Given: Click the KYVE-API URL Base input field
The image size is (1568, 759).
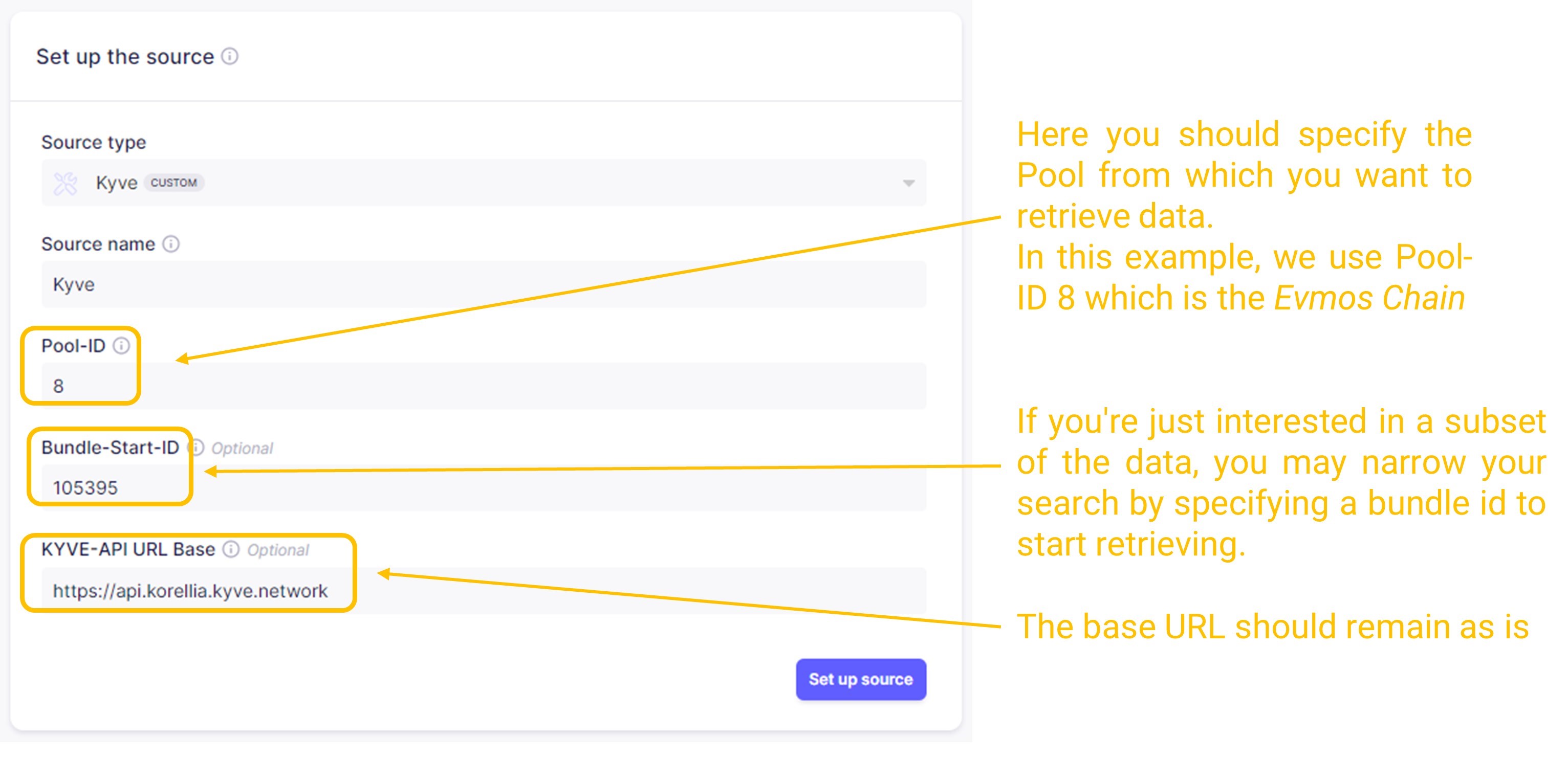Looking at the screenshot, I should pyautogui.click(x=483, y=591).
